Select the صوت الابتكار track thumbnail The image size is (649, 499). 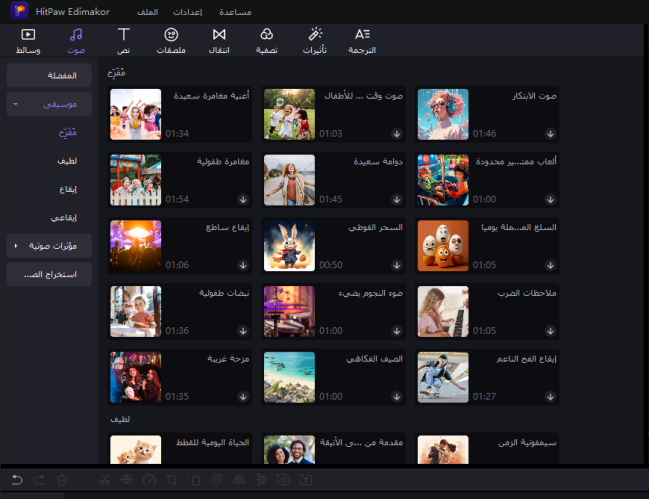click(x=442, y=114)
